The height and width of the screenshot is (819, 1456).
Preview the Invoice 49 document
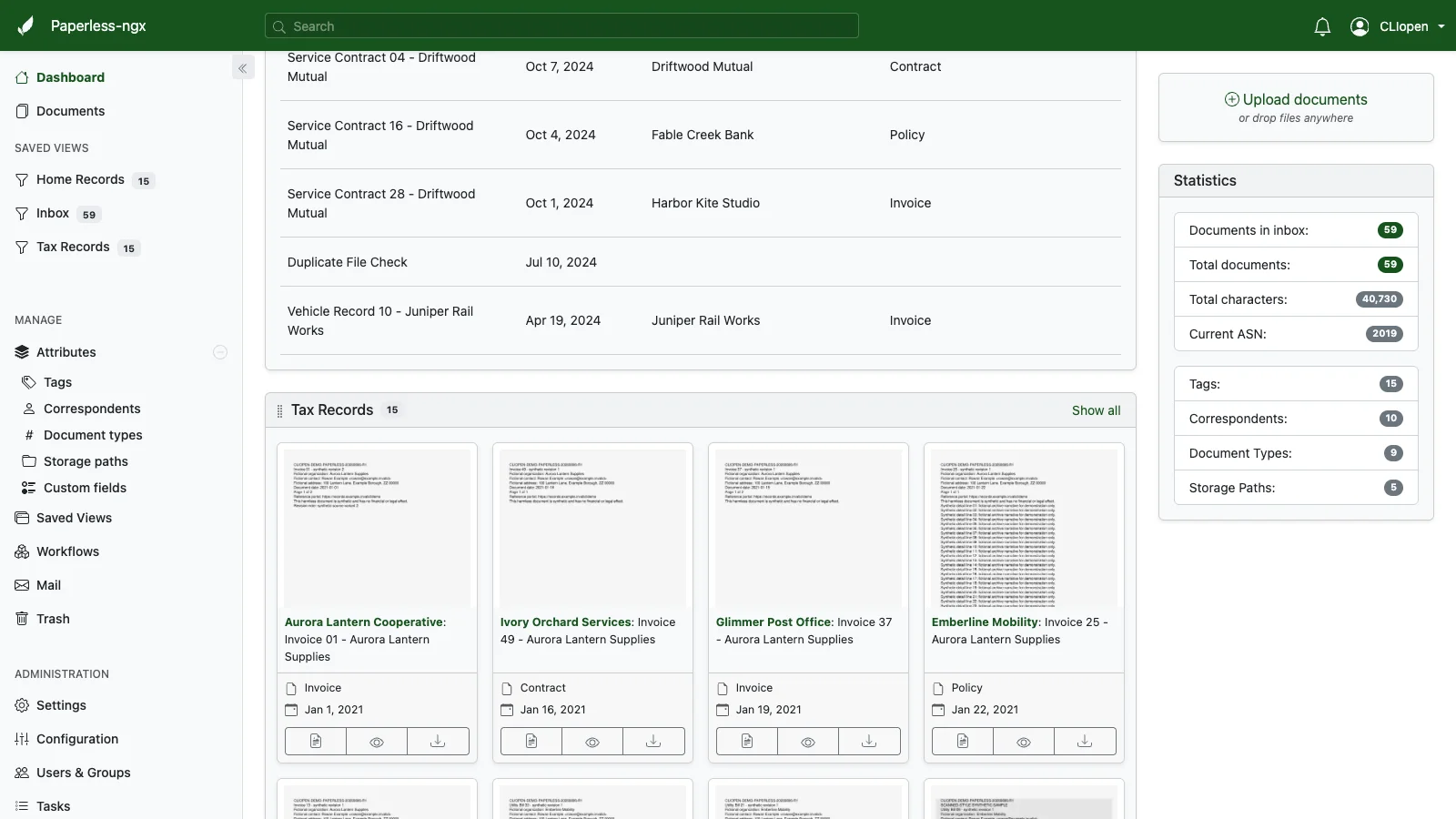coord(592,742)
